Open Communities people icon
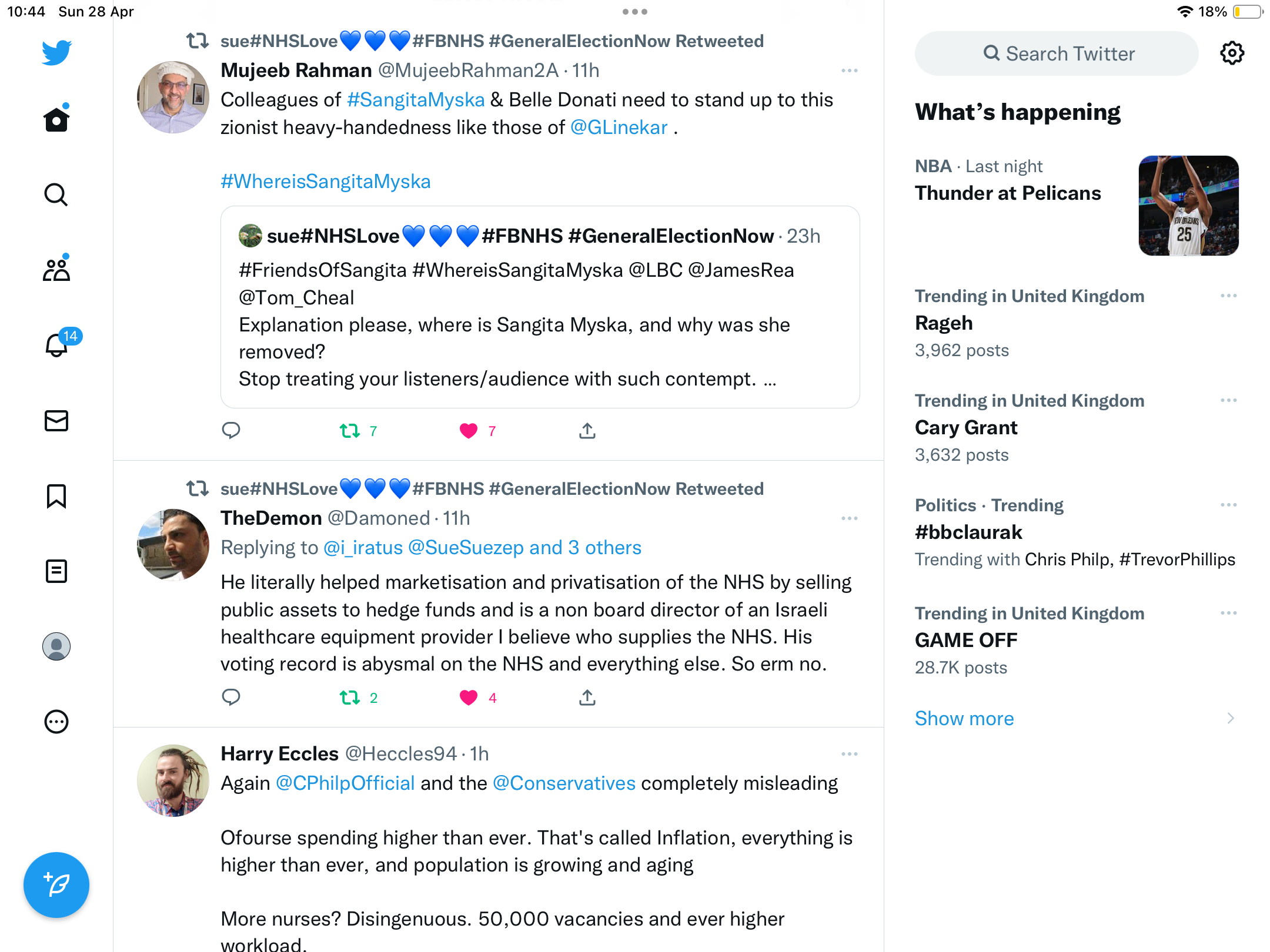The image size is (1270, 952). point(56,269)
